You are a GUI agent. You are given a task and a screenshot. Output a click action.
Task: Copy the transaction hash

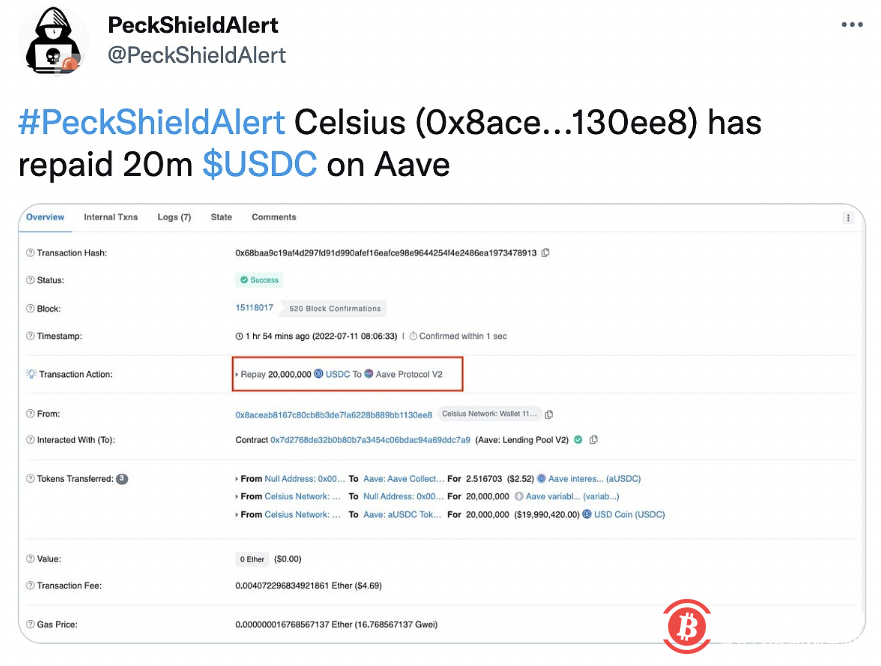(544, 253)
